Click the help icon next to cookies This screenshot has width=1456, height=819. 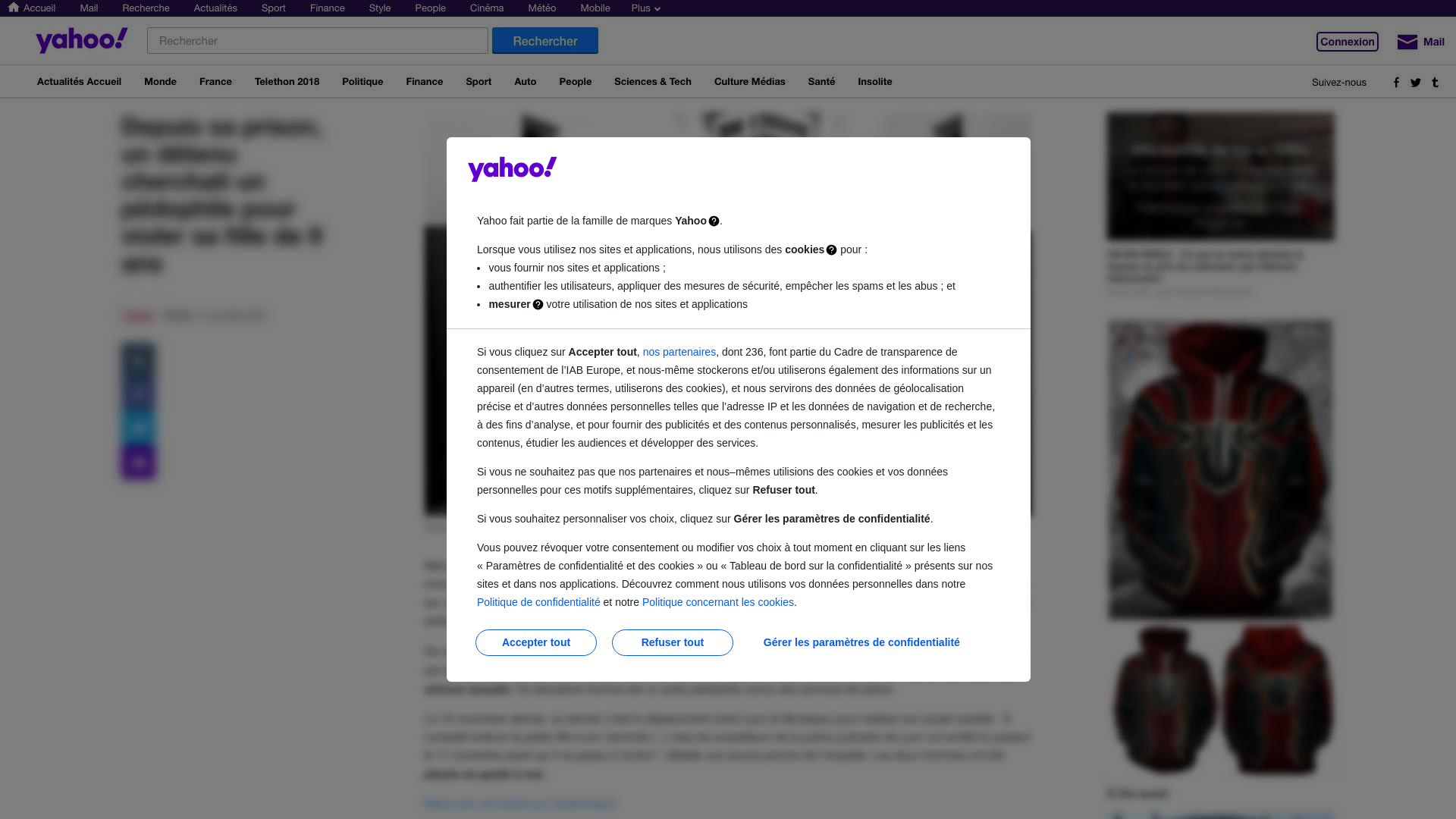[x=831, y=250]
